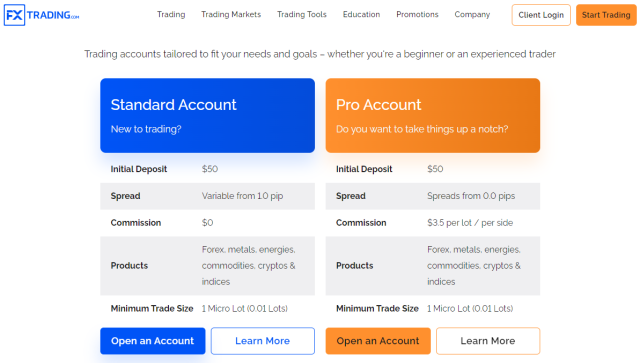Open the Trading Markets menu
640x363 pixels.
231,15
